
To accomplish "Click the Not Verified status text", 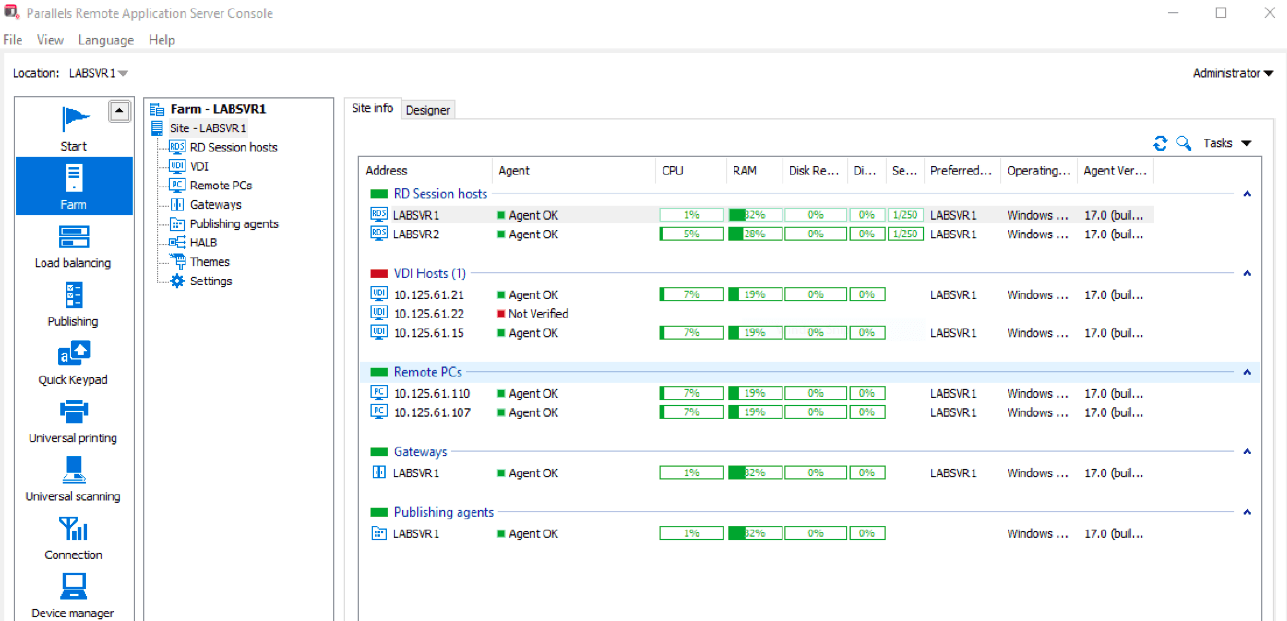I will 538,313.
